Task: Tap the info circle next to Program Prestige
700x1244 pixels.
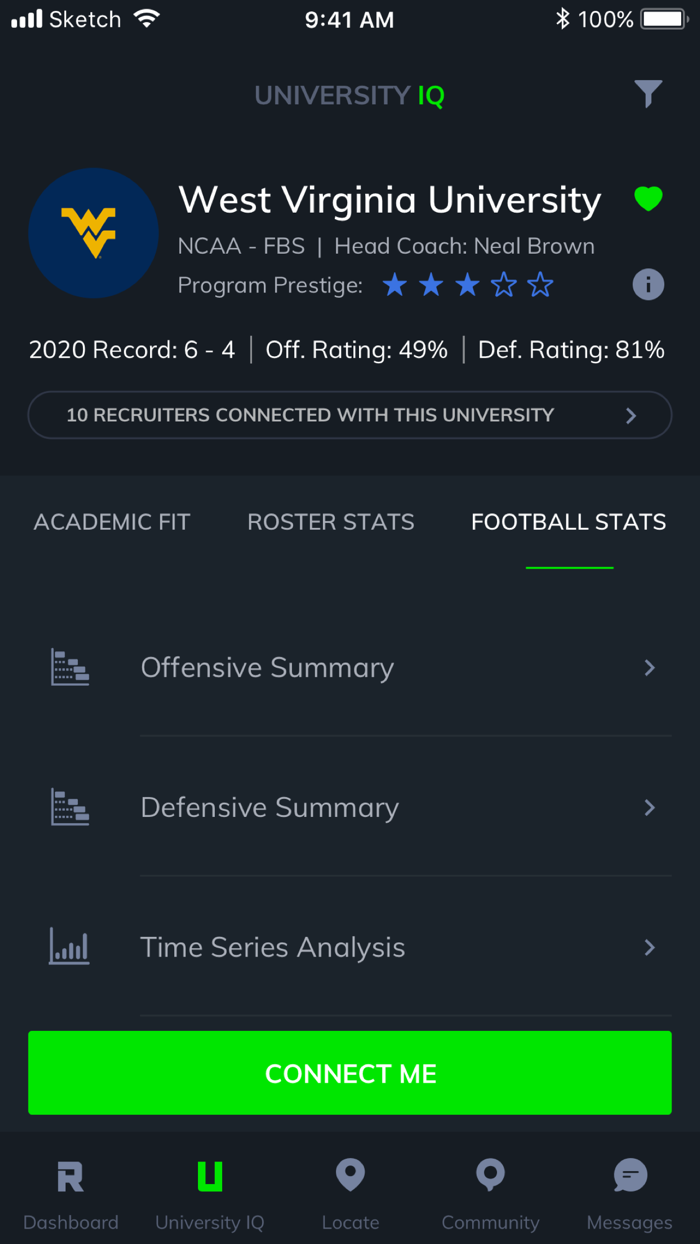Action: (648, 284)
